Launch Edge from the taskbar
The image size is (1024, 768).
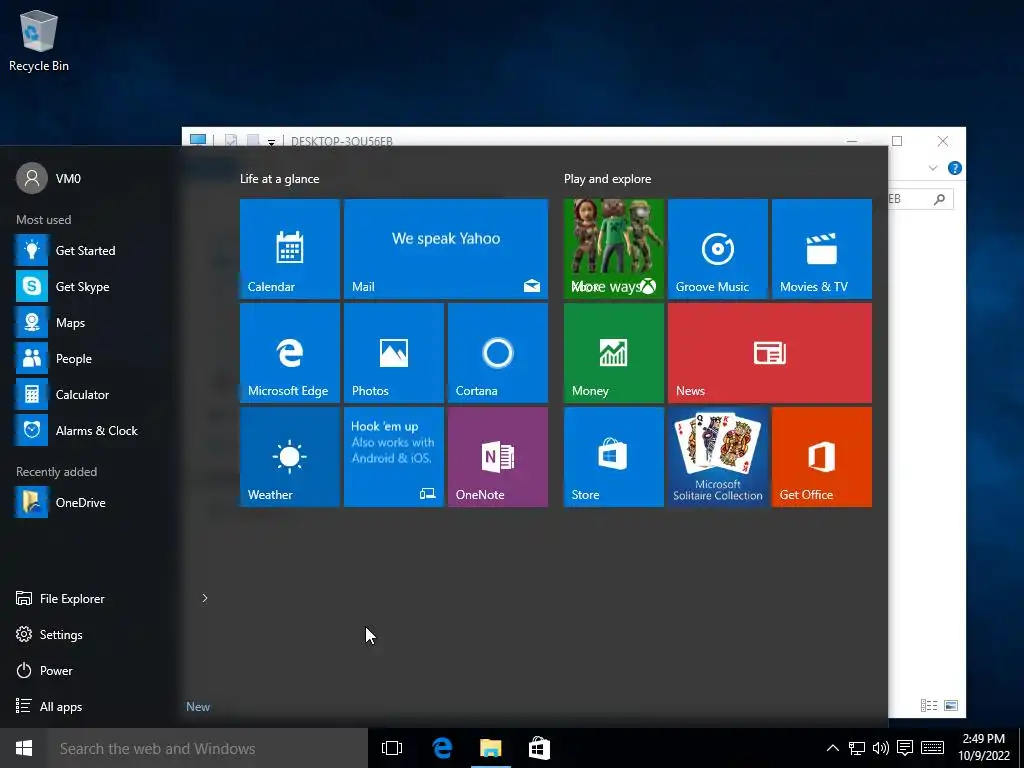442,748
